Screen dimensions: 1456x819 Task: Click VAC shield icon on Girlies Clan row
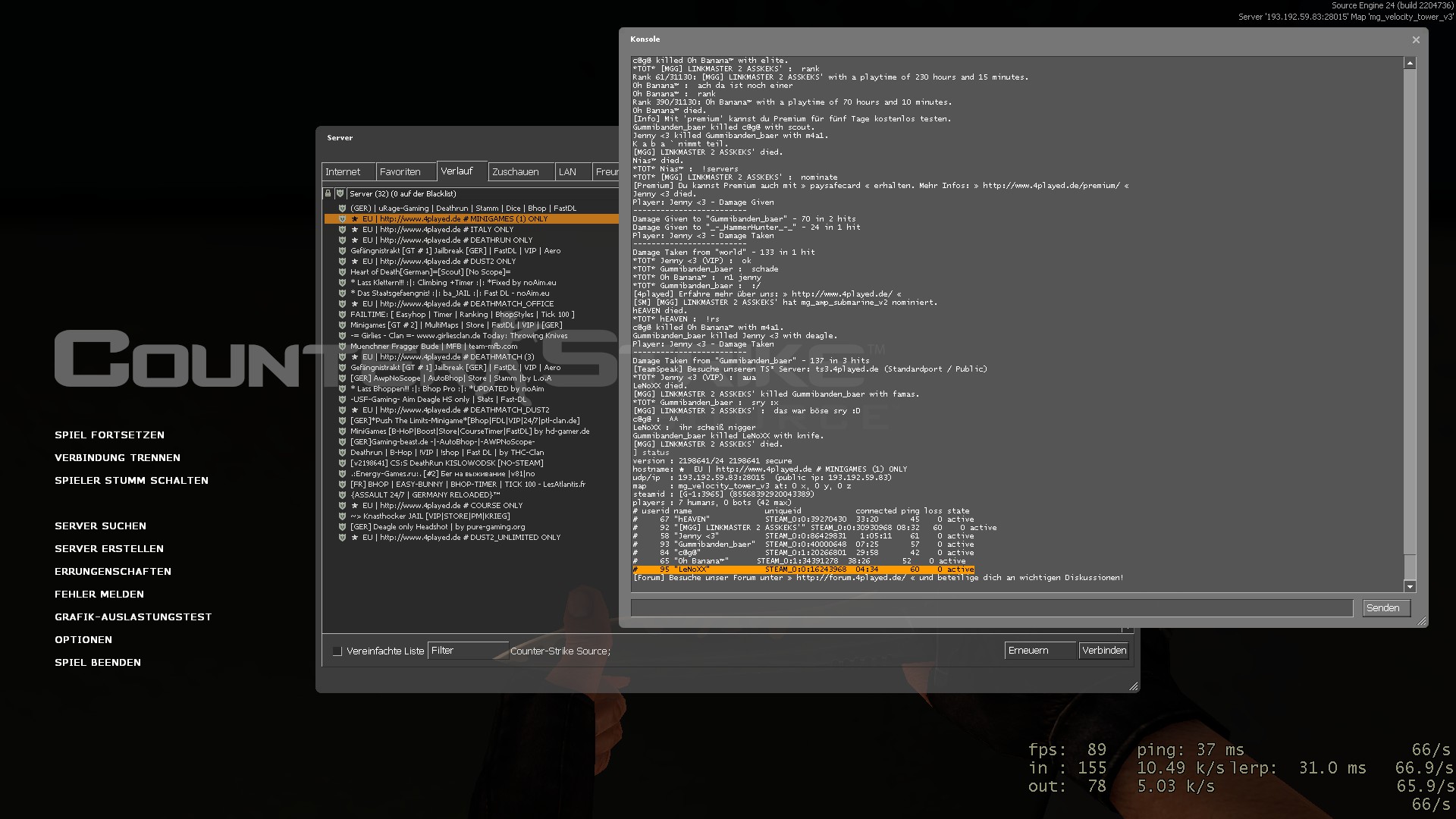pos(342,335)
